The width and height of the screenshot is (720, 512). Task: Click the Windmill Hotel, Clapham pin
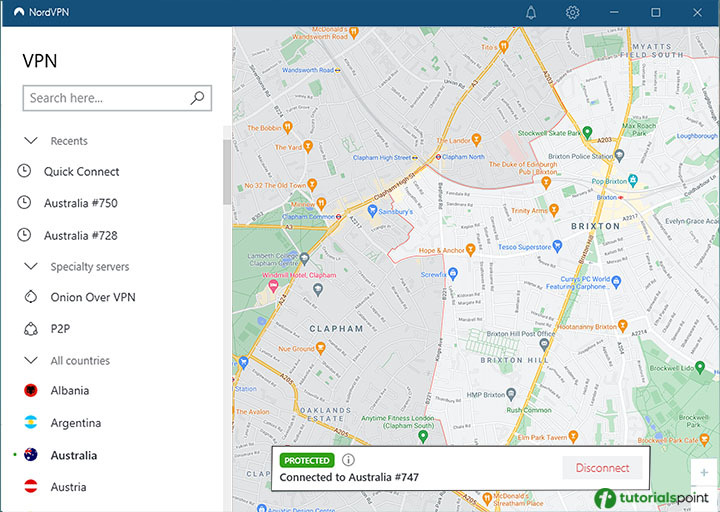coord(273,287)
